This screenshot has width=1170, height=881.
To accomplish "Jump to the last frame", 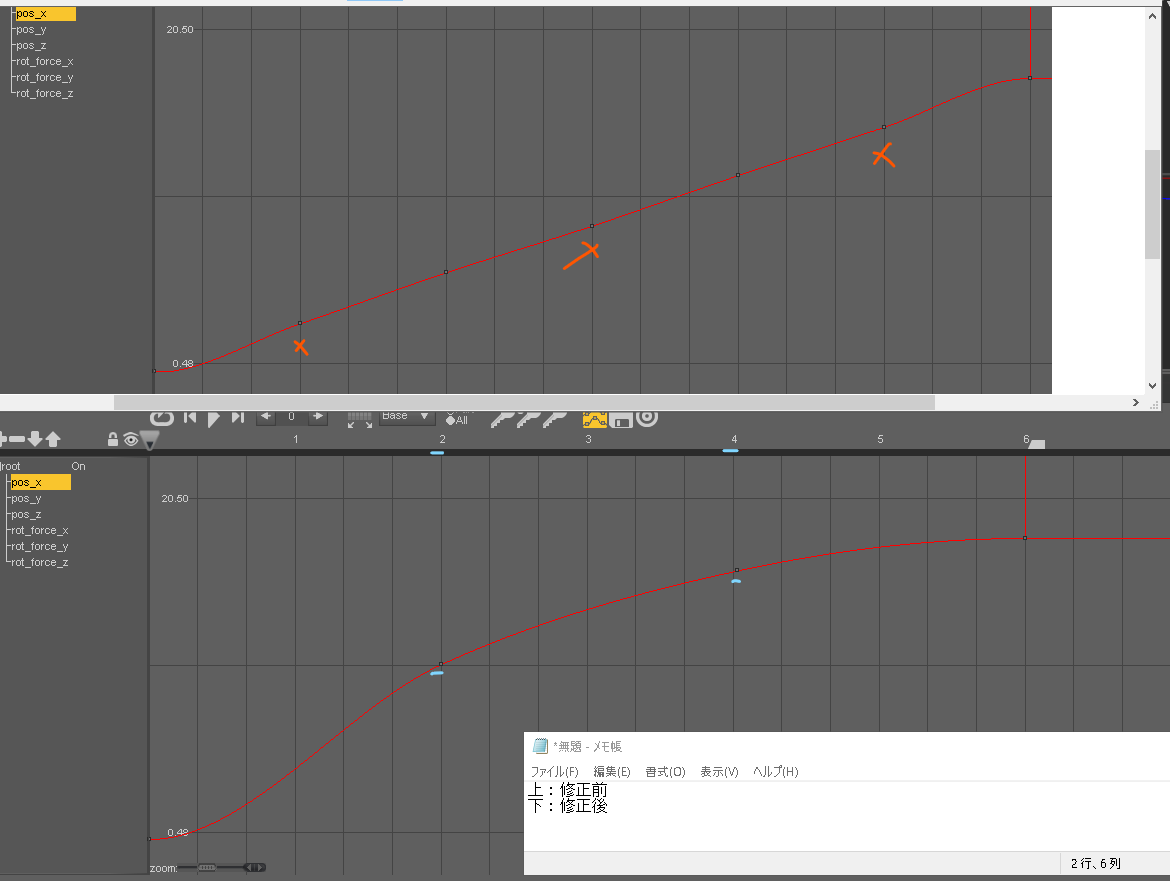I will coord(238,418).
